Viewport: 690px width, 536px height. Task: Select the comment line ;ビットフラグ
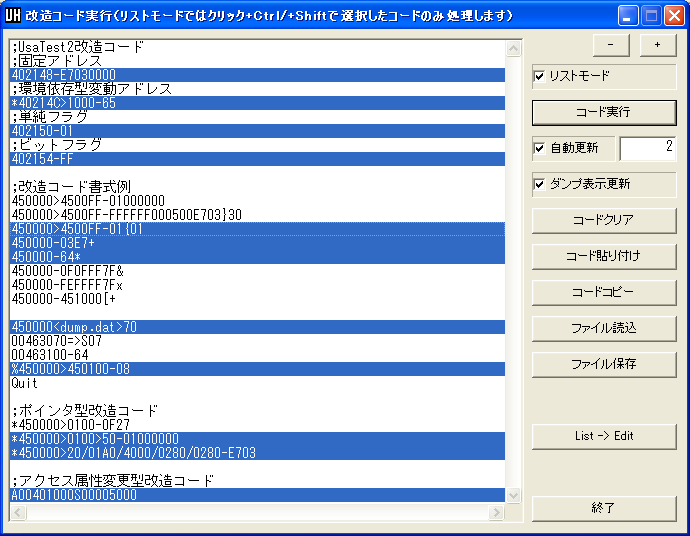tap(257, 145)
